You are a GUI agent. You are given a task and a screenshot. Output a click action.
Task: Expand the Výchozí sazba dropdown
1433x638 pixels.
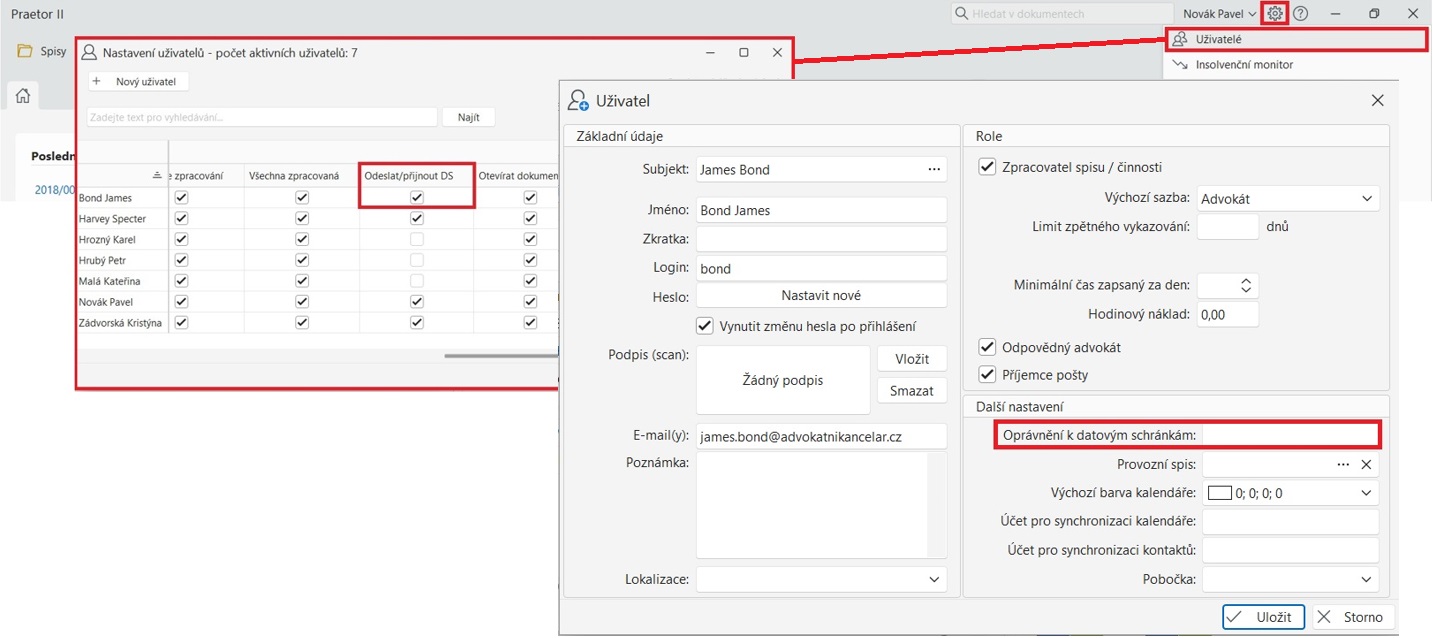pyautogui.click(x=1367, y=199)
